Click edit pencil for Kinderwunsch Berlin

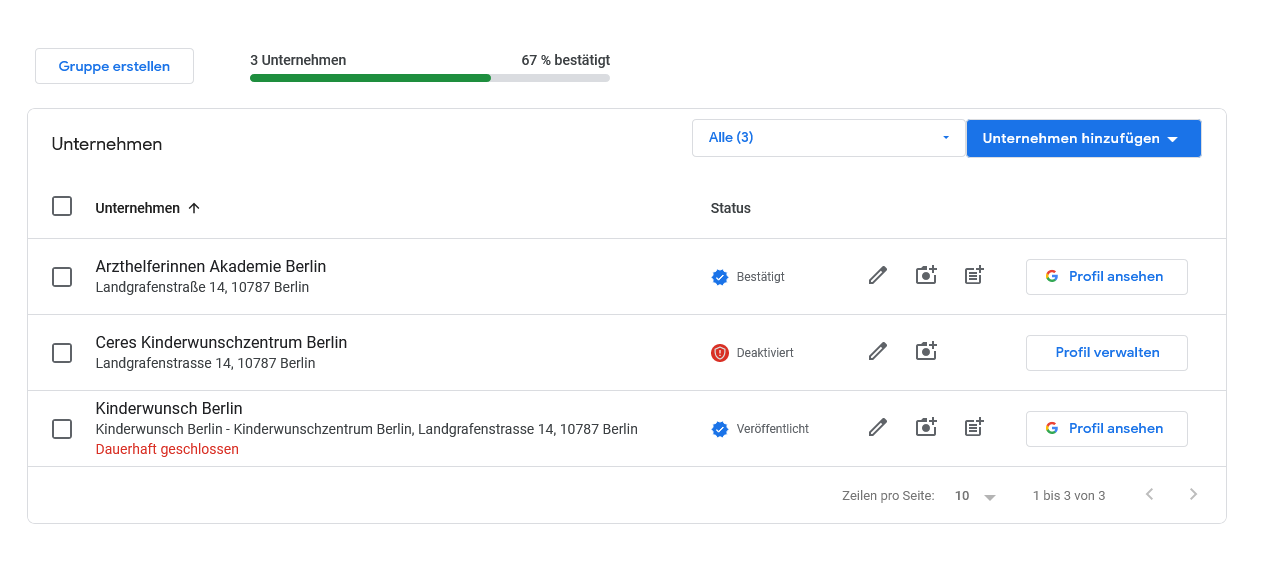[878, 428]
